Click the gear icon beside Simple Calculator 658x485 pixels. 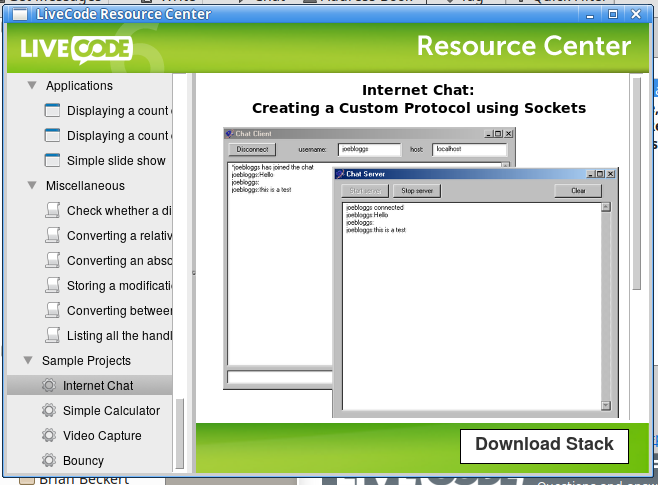49,411
